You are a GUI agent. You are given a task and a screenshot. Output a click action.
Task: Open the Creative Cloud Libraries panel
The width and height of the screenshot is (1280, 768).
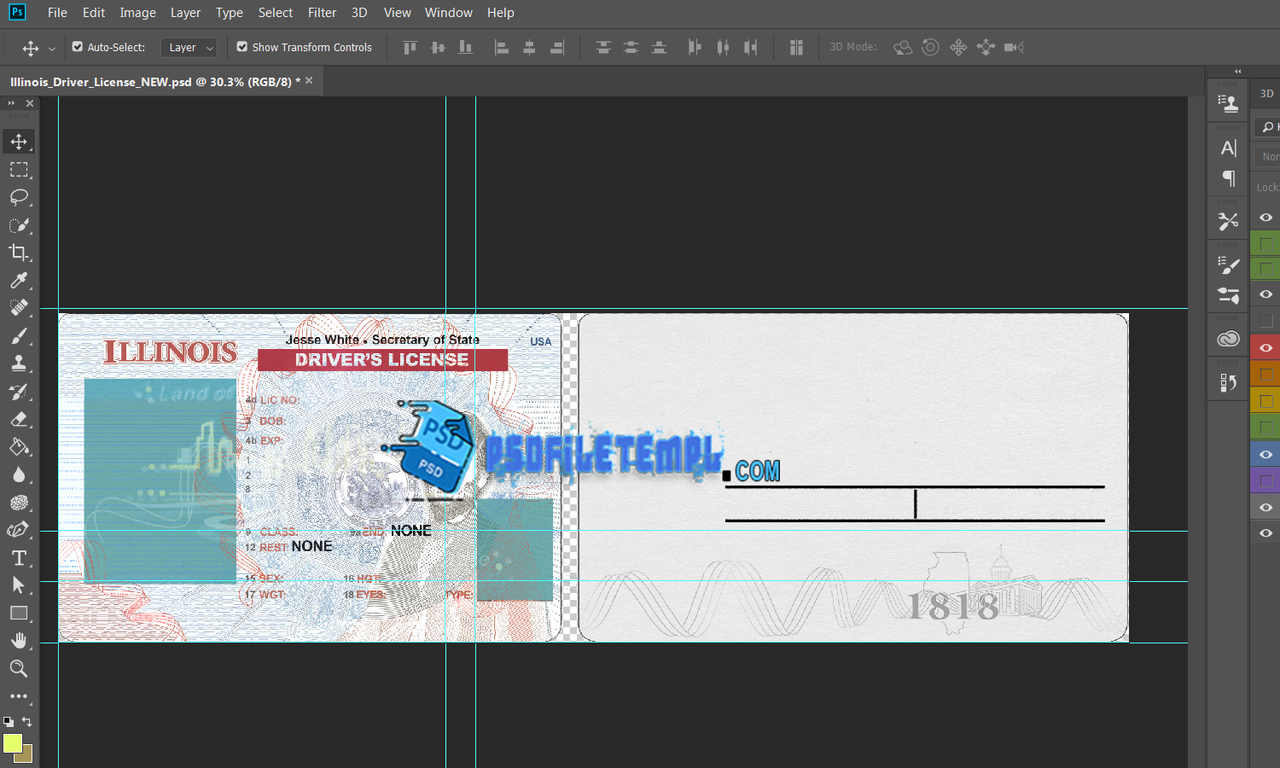point(1229,339)
